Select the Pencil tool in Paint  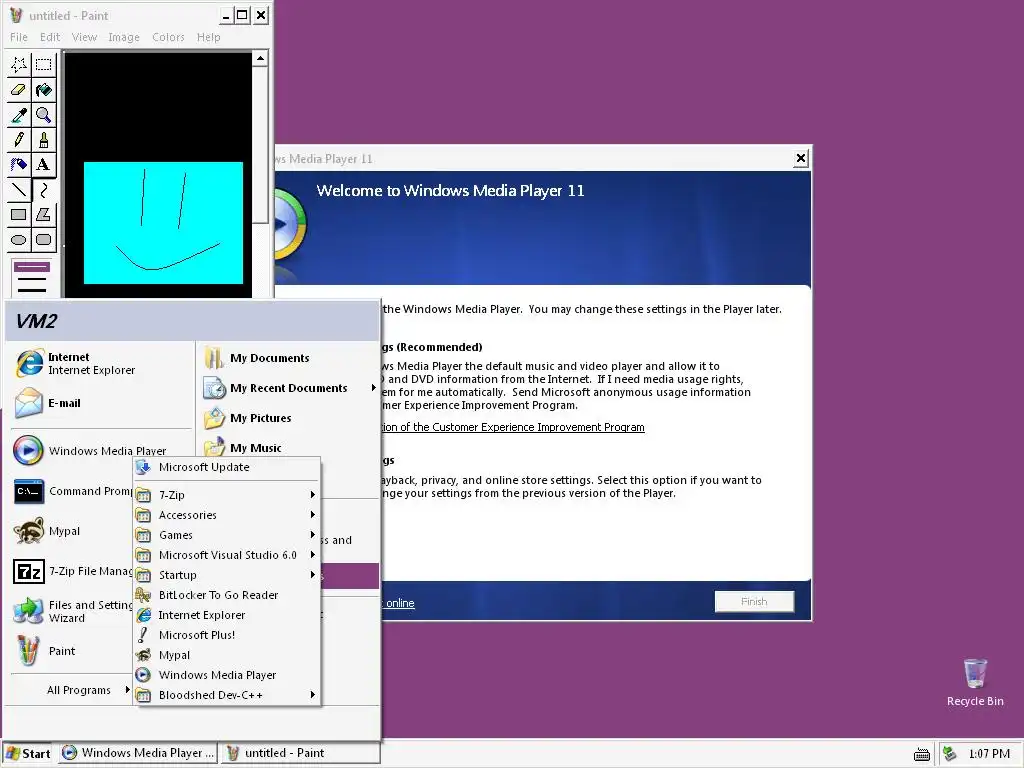(x=19, y=140)
